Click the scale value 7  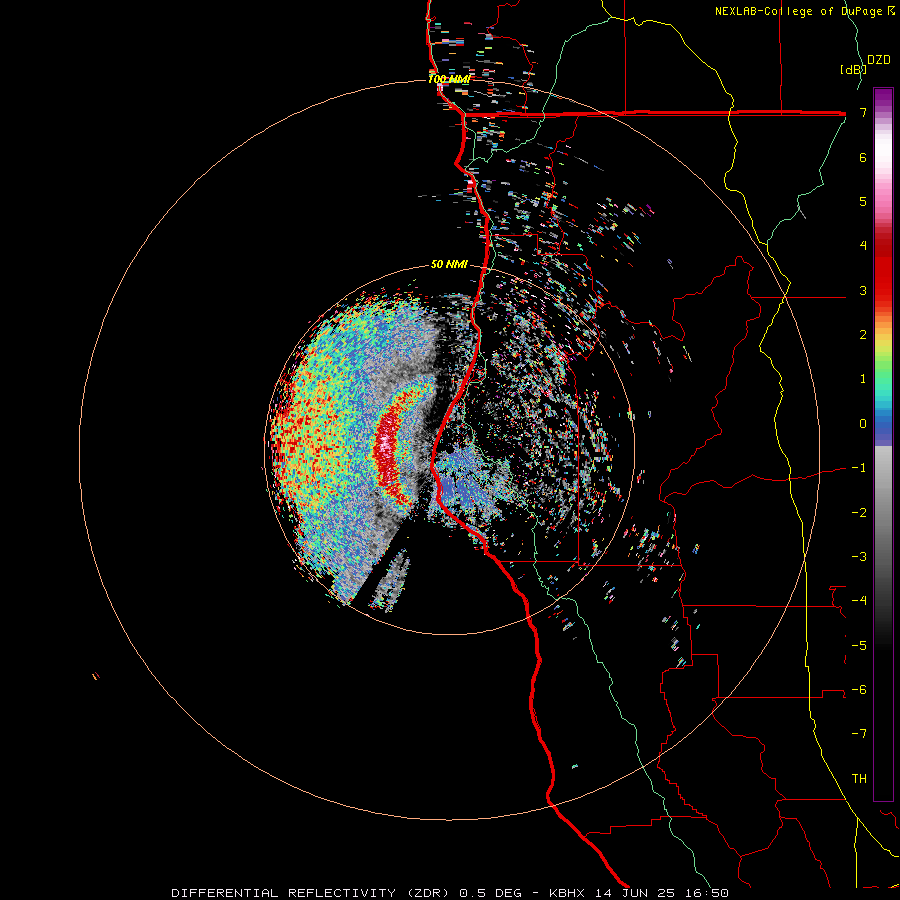(863, 112)
